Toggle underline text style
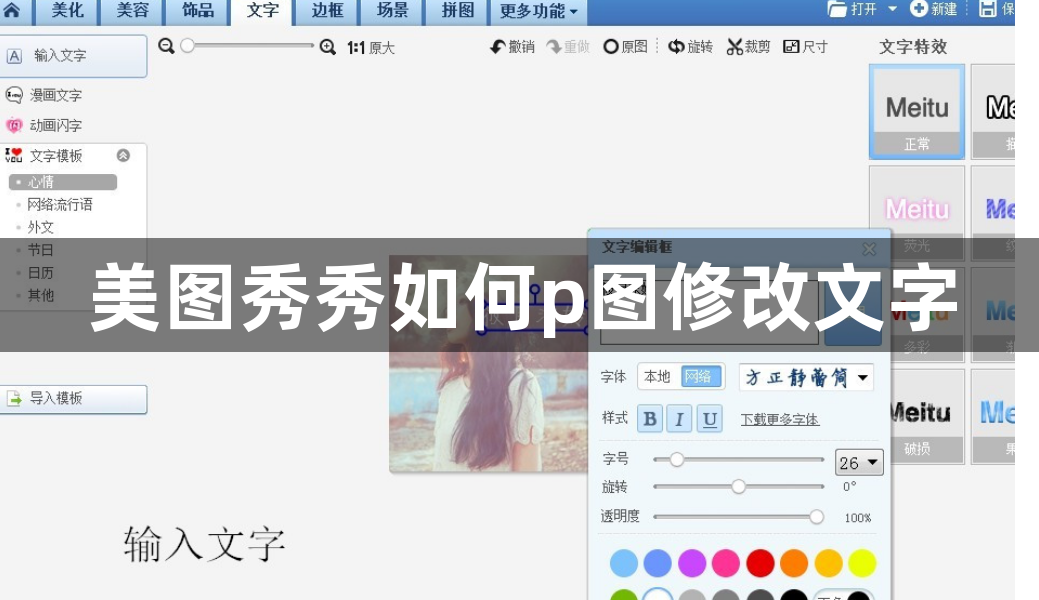This screenshot has height=600, width=1039. pos(709,419)
